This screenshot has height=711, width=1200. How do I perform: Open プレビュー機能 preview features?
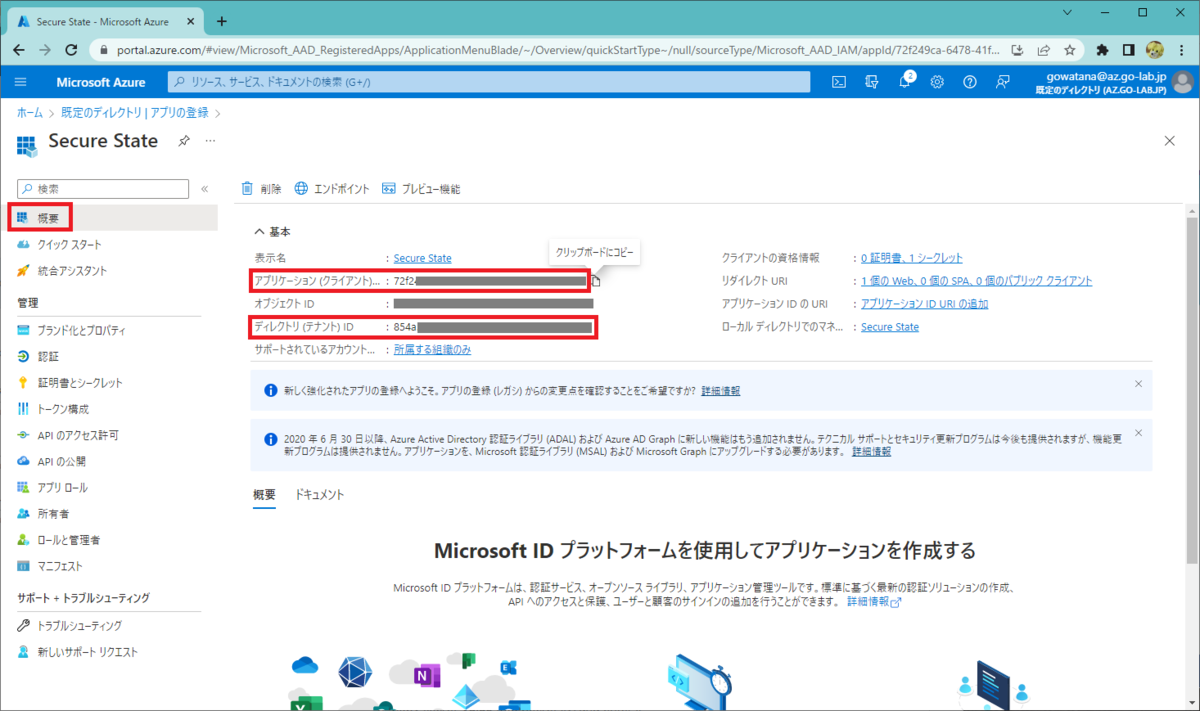coord(421,189)
